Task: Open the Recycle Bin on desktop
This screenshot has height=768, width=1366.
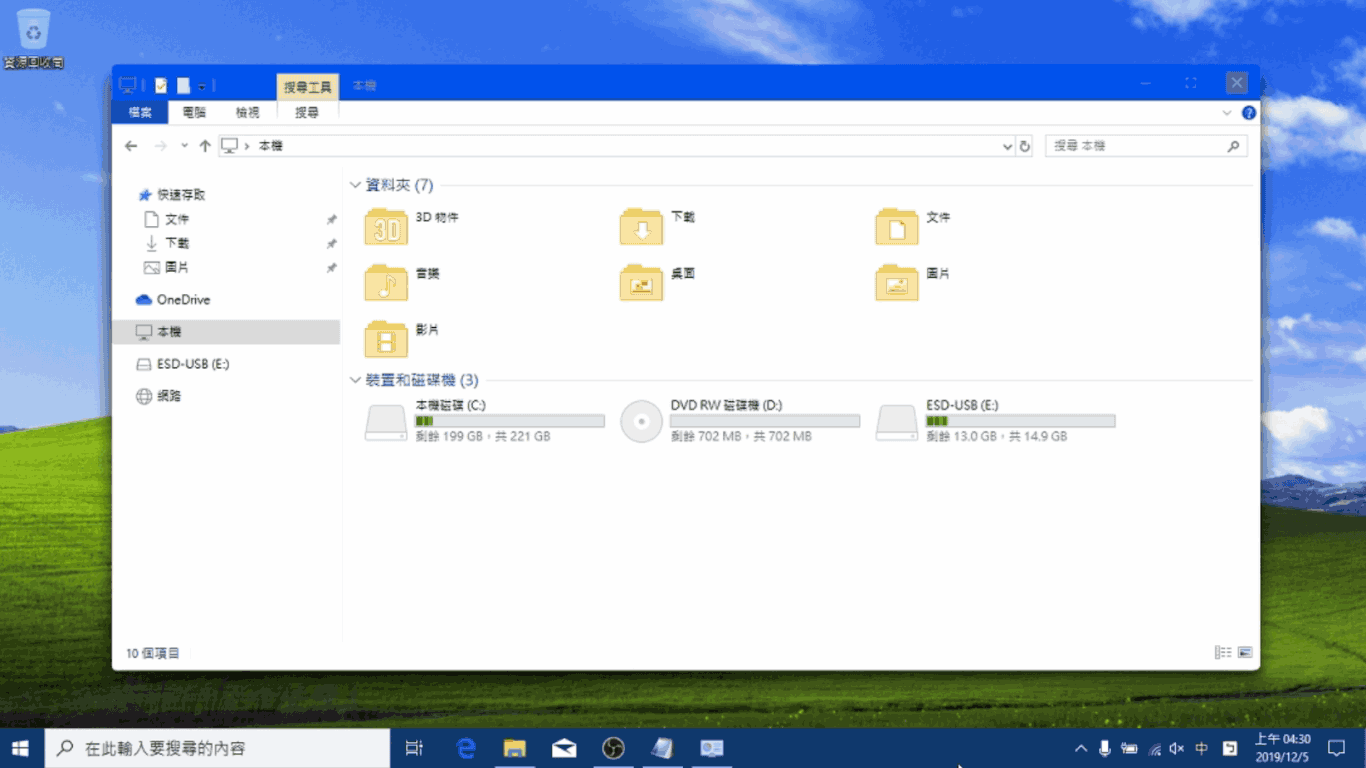Action: point(34,39)
